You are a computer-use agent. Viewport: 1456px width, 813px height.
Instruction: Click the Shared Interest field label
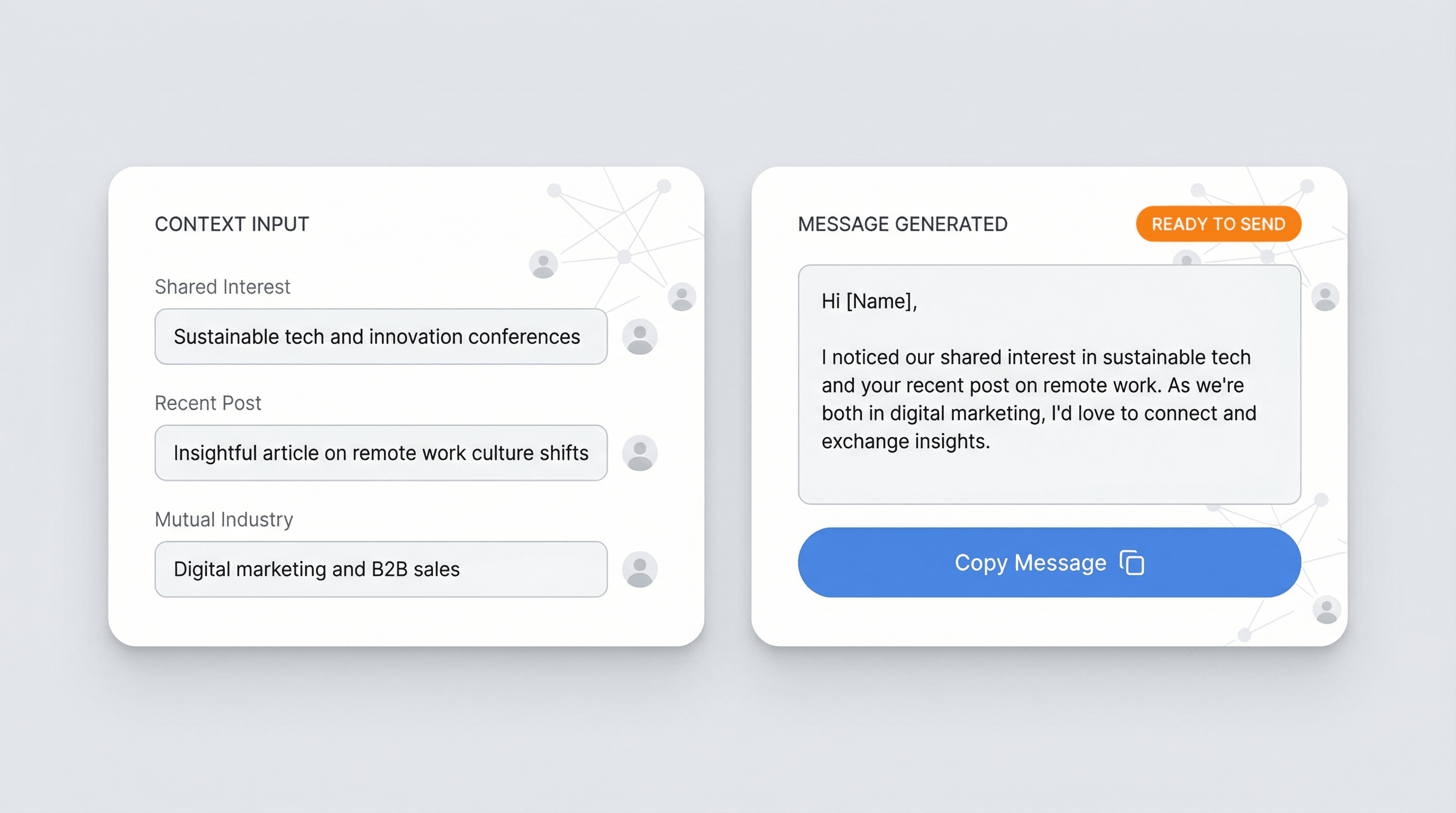[x=222, y=287]
